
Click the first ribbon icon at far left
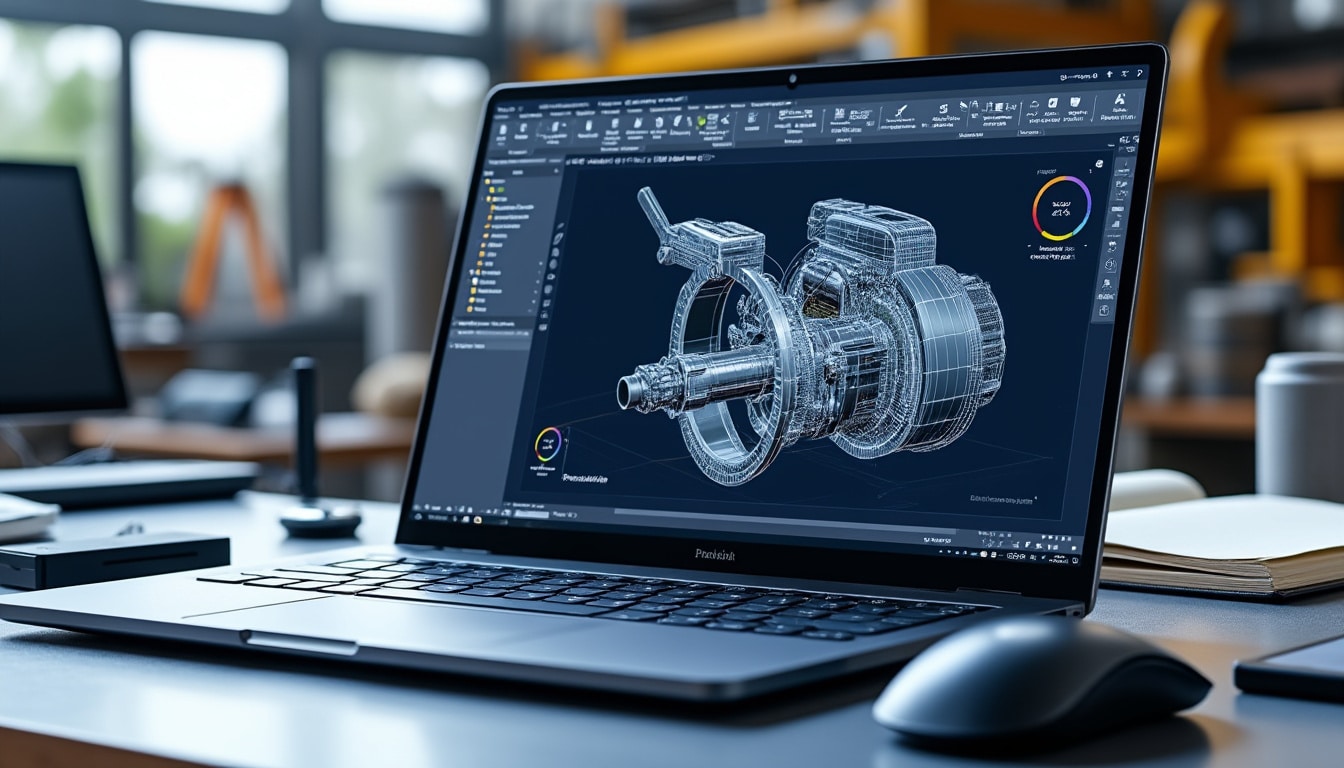click(503, 127)
